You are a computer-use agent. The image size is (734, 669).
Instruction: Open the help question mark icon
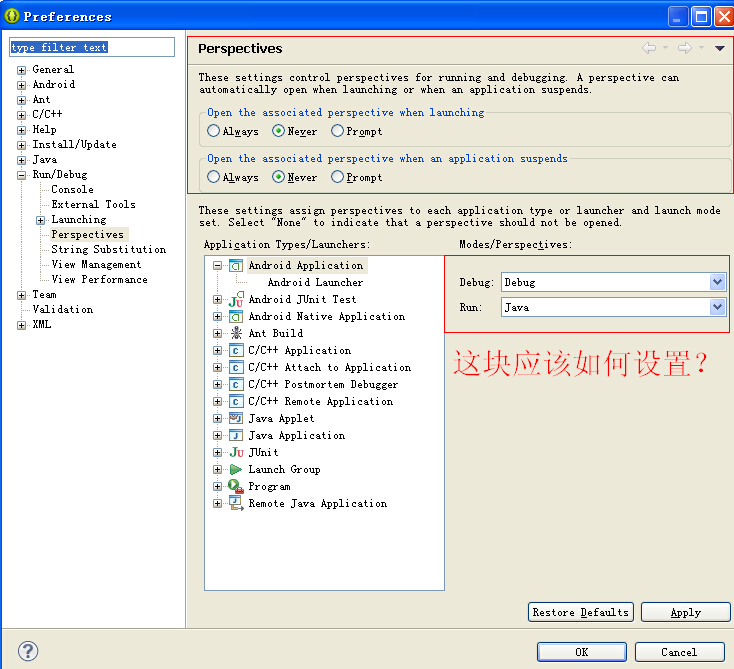28,651
